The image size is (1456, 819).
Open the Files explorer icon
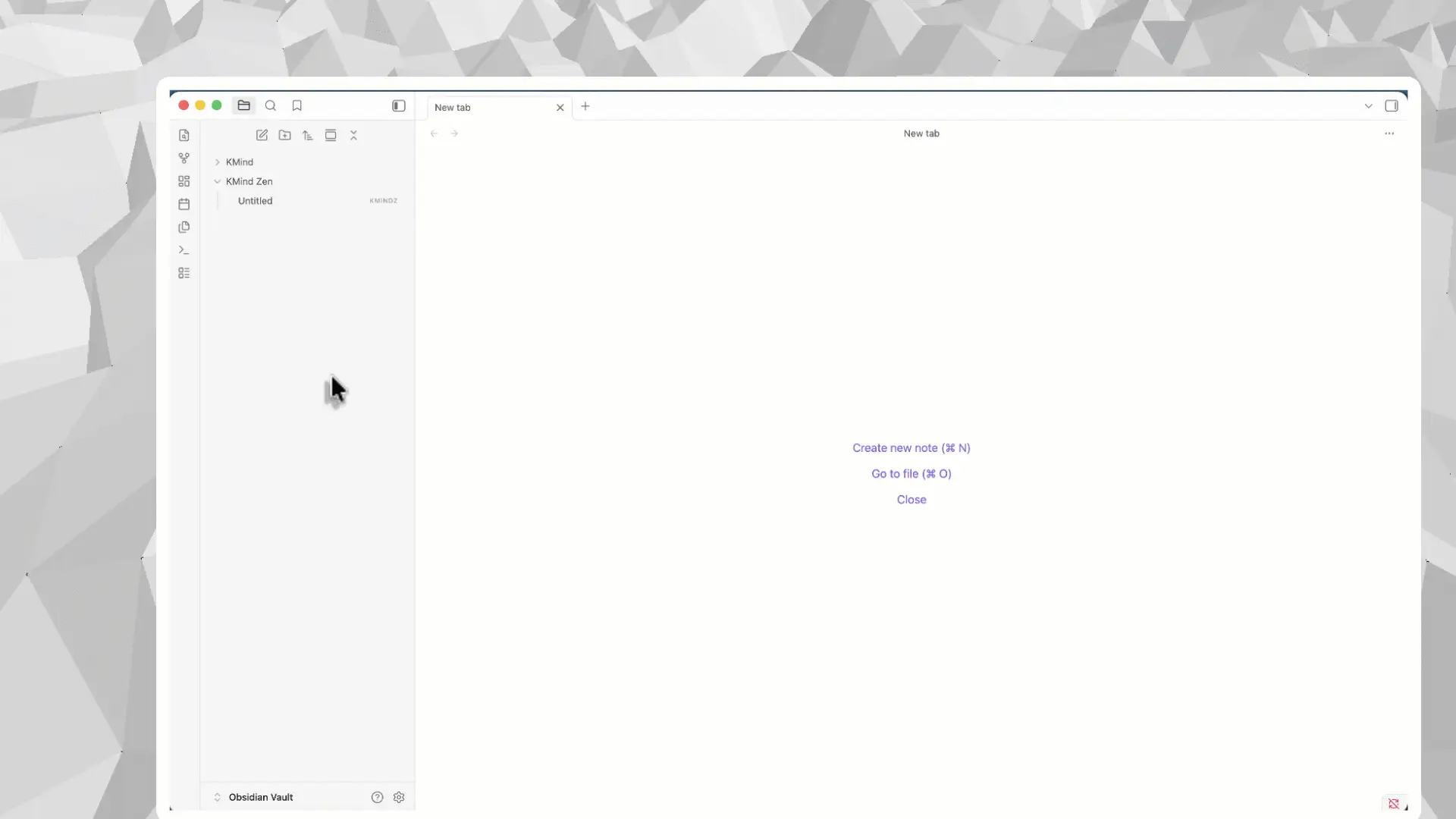pos(243,105)
